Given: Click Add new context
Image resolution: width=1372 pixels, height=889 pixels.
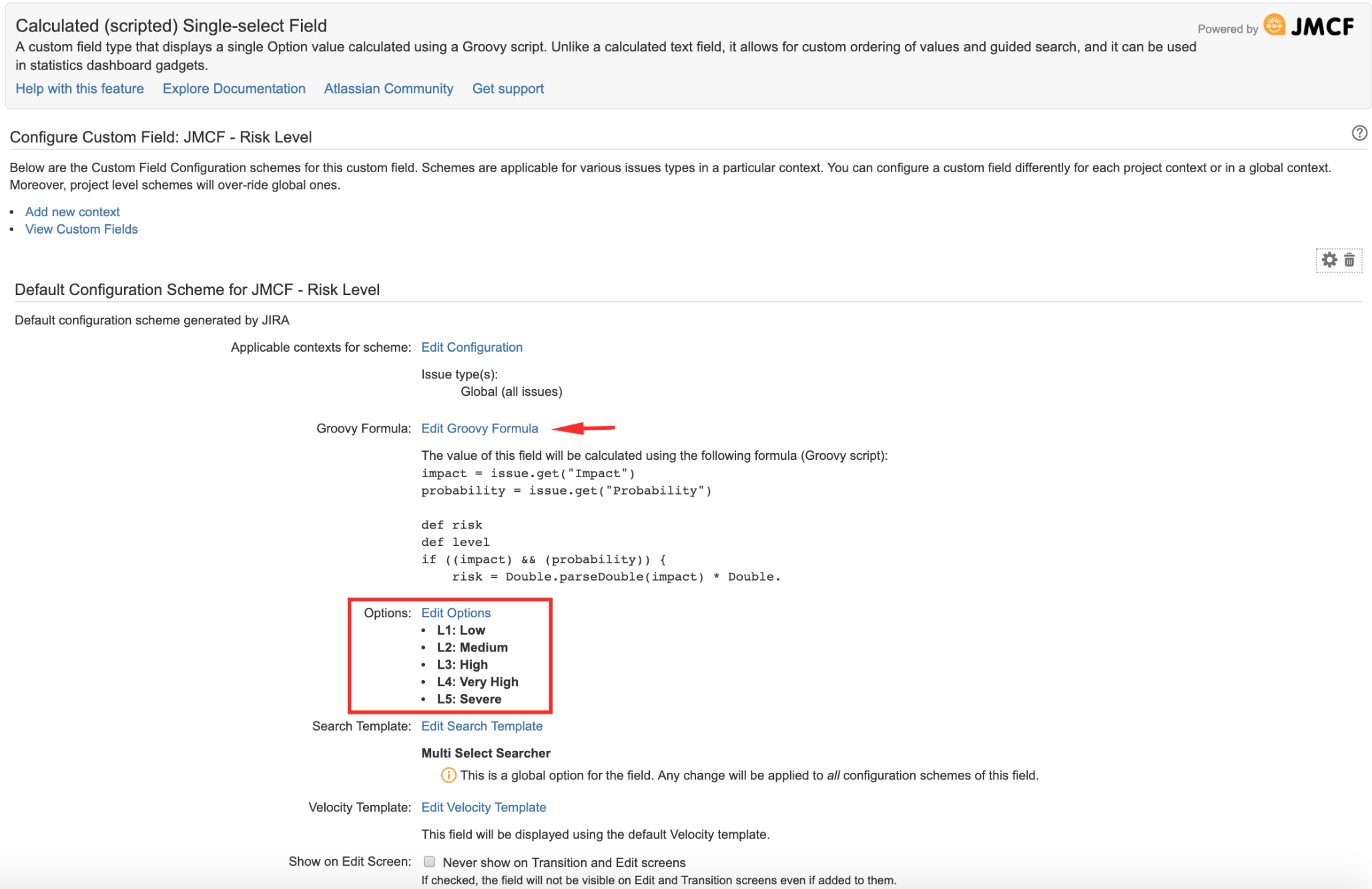Looking at the screenshot, I should [x=73, y=212].
